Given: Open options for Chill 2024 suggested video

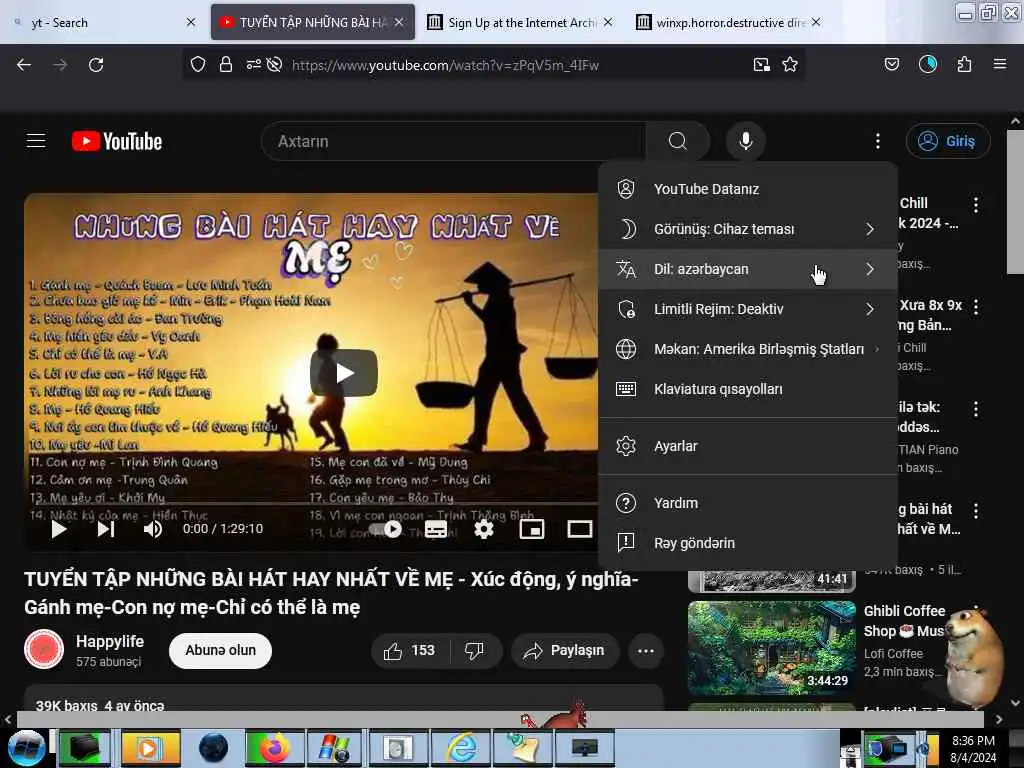Looking at the screenshot, I should click(x=976, y=204).
